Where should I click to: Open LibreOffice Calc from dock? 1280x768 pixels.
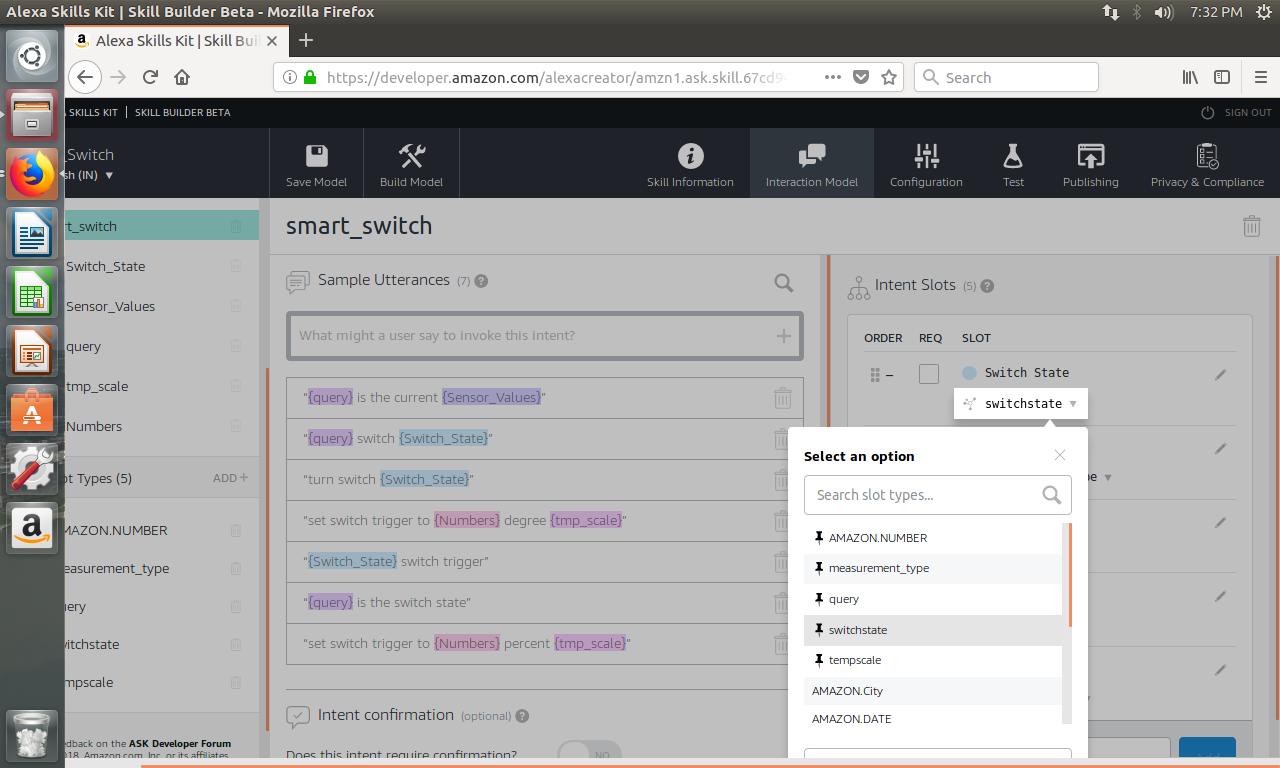(33, 292)
